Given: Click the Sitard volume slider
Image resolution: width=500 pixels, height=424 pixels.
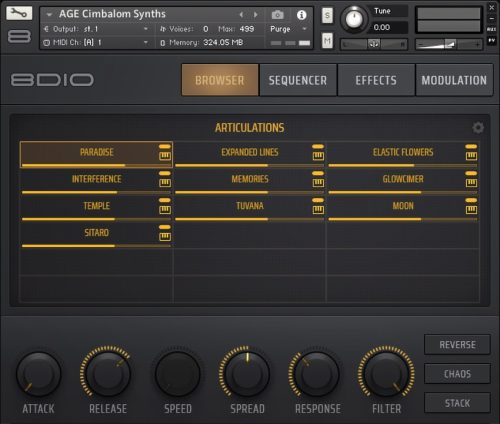Looking at the screenshot, I should point(96,246).
